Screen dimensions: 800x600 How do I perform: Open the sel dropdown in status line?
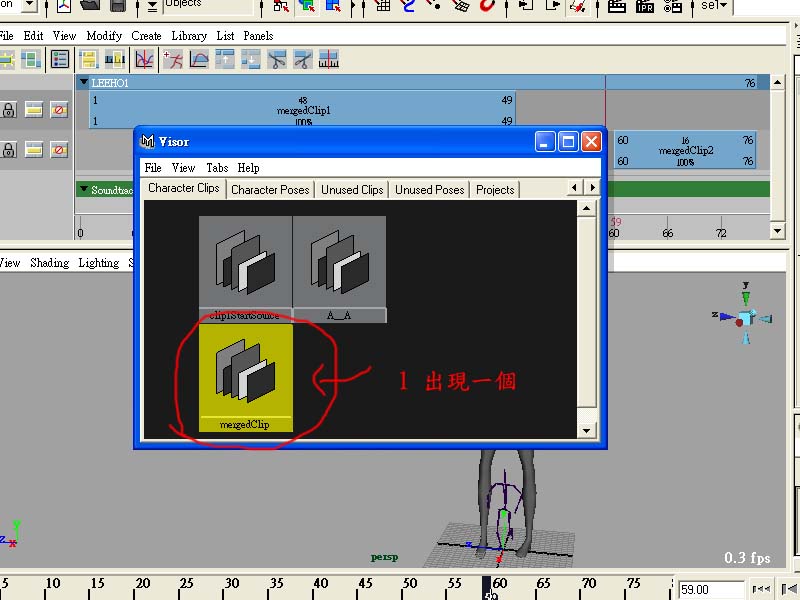[714, 6]
